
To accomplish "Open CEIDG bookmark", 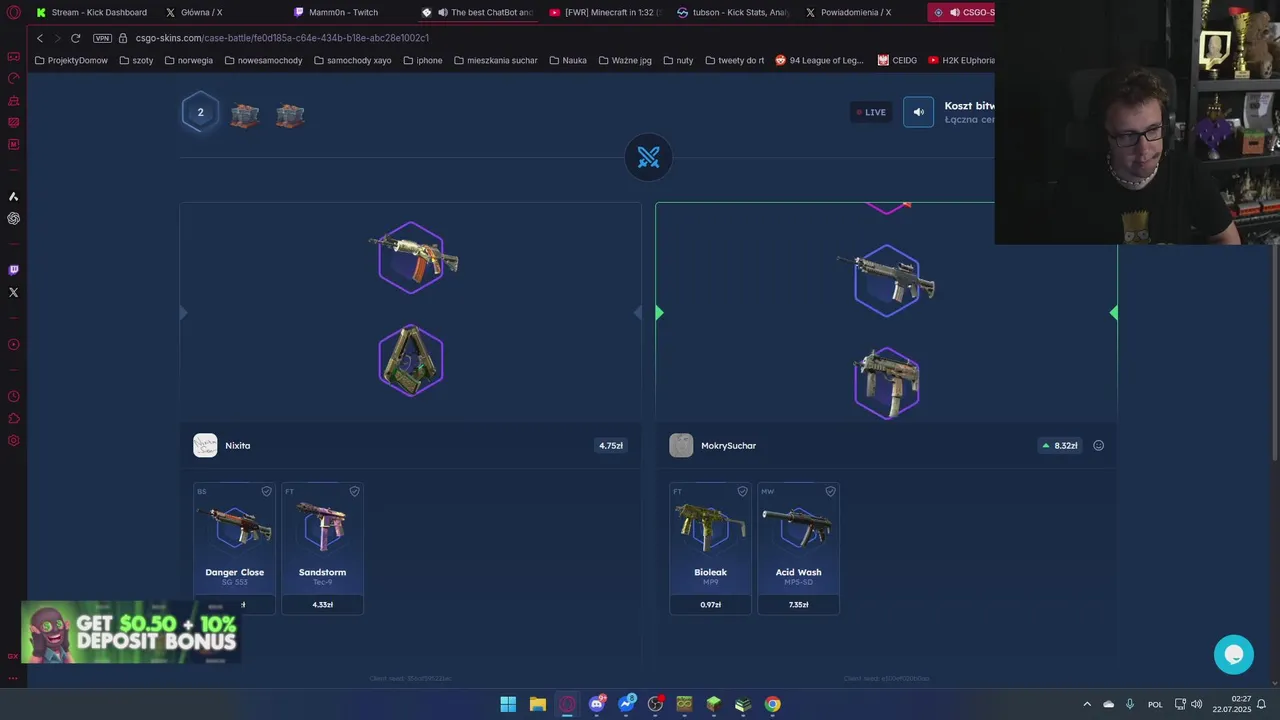I will (897, 60).
